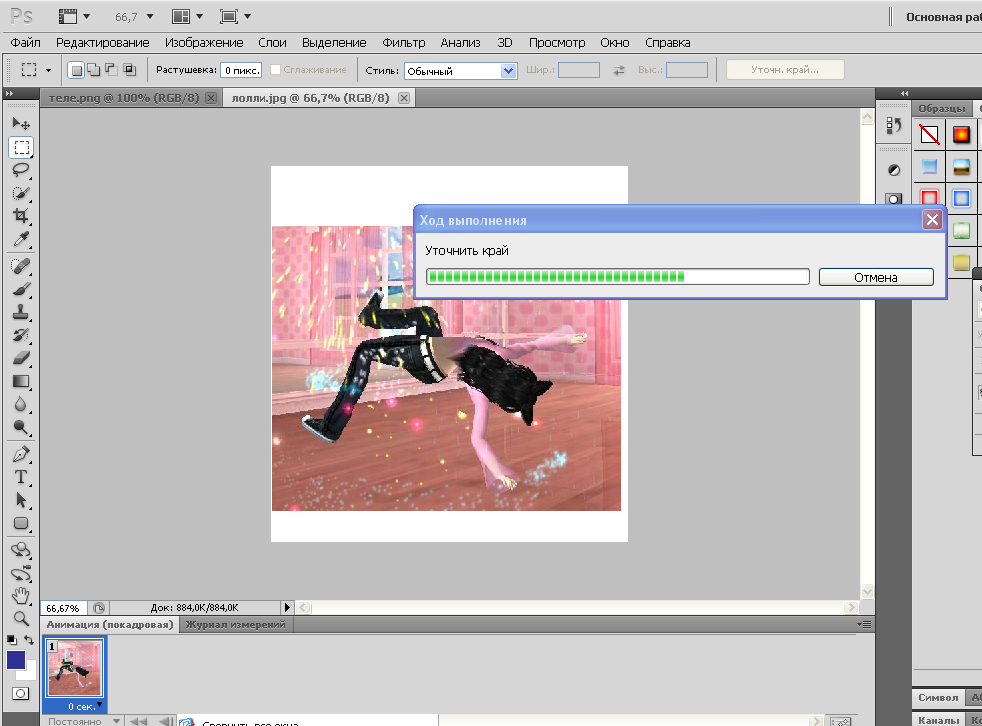Screen dimensions: 982x726
Task: Open the Редактирование menu
Action: (103, 43)
